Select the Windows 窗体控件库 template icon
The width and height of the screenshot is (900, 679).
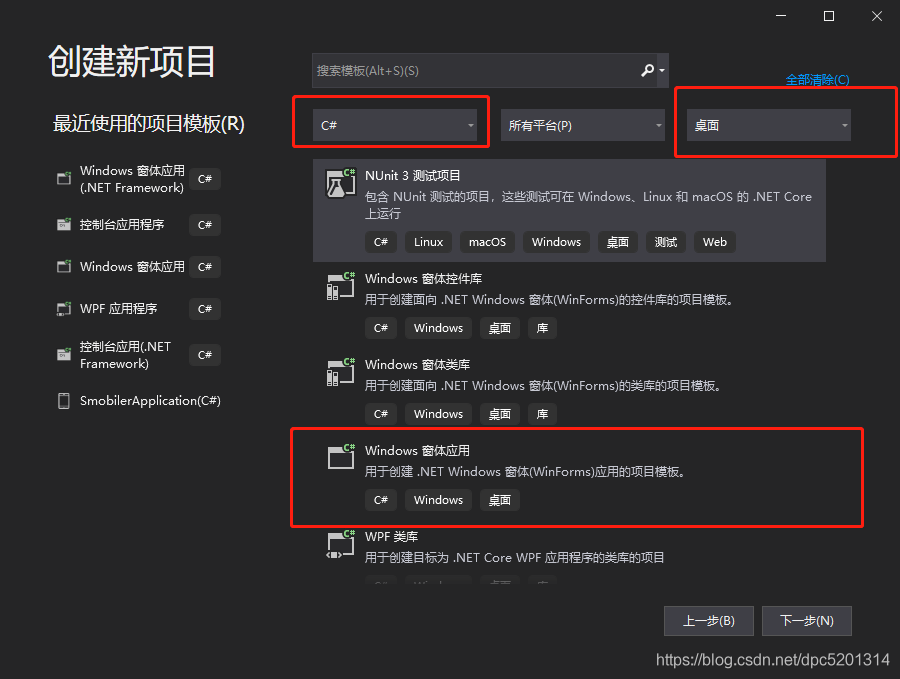pos(340,286)
